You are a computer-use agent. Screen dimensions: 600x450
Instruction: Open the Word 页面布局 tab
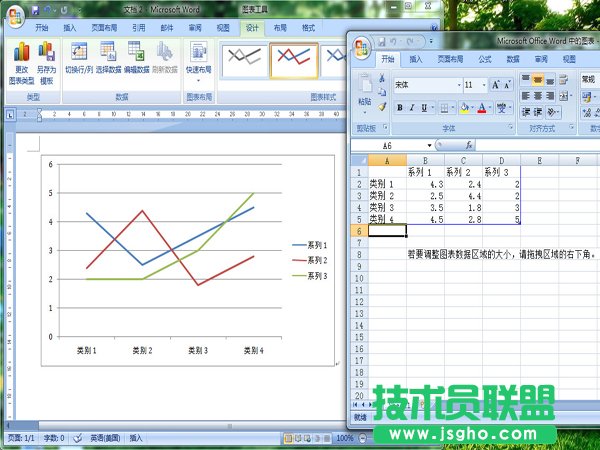point(104,28)
